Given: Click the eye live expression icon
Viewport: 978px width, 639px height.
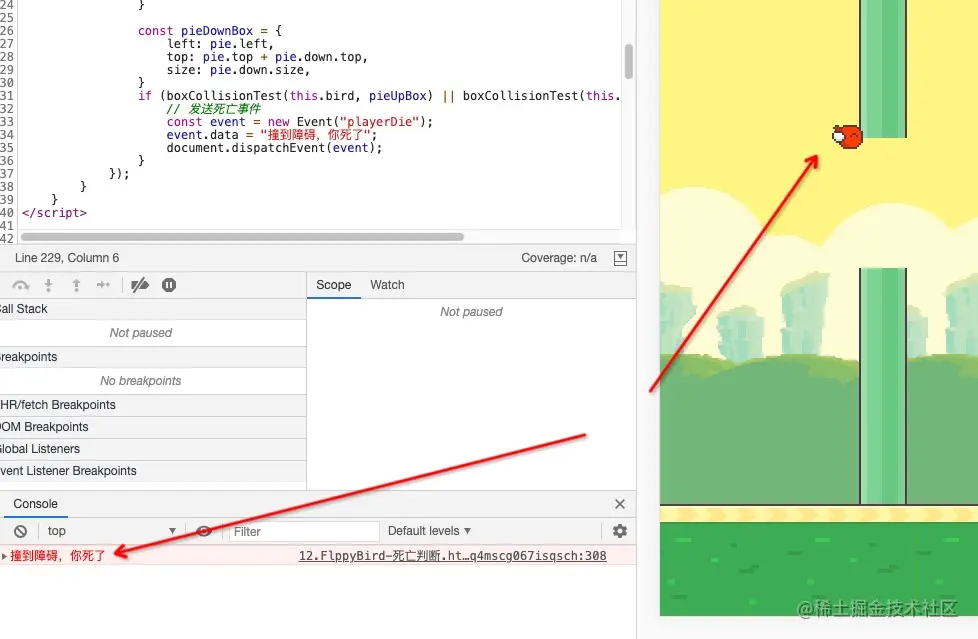Looking at the screenshot, I should (203, 531).
